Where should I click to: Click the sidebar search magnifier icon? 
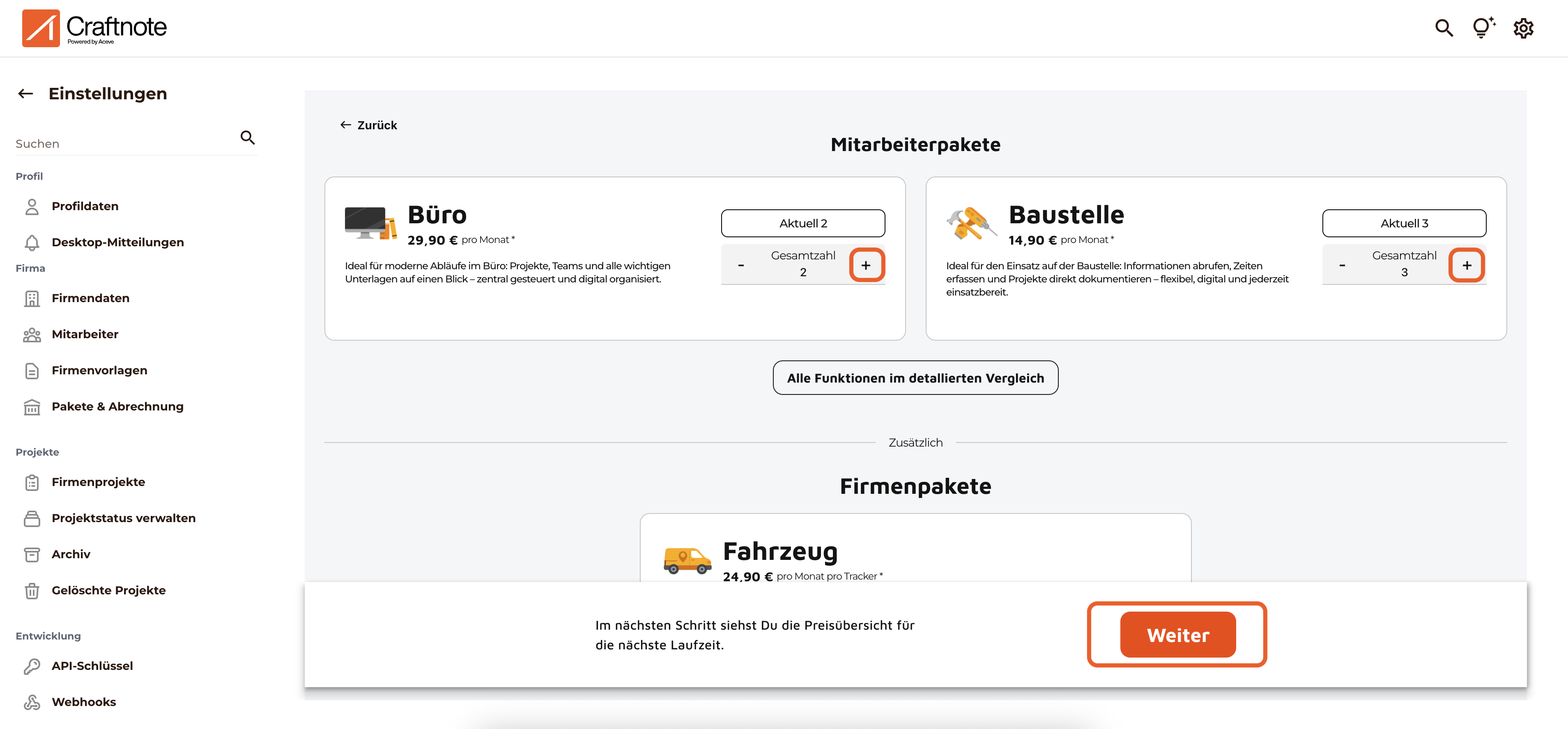coord(247,138)
